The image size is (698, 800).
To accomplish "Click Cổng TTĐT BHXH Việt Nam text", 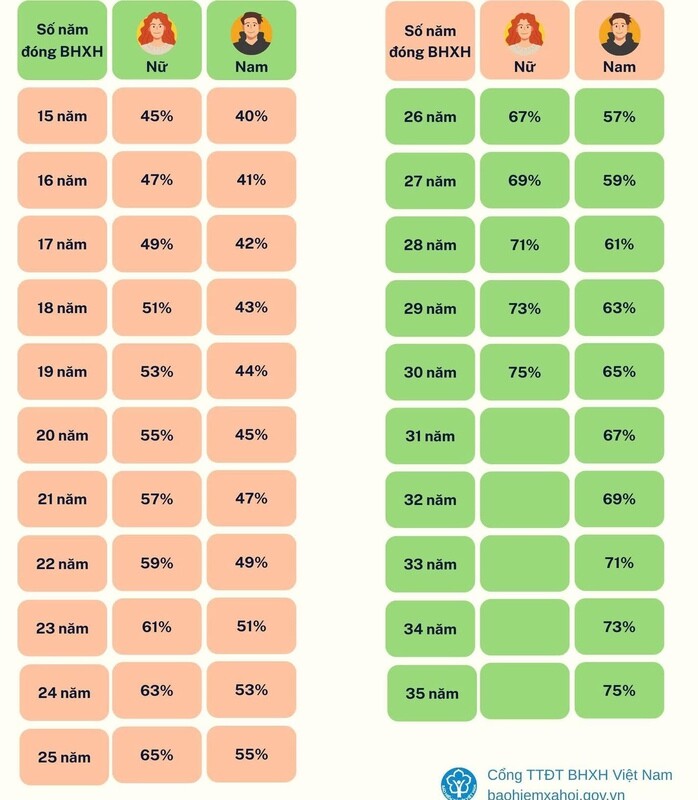I will [580, 774].
